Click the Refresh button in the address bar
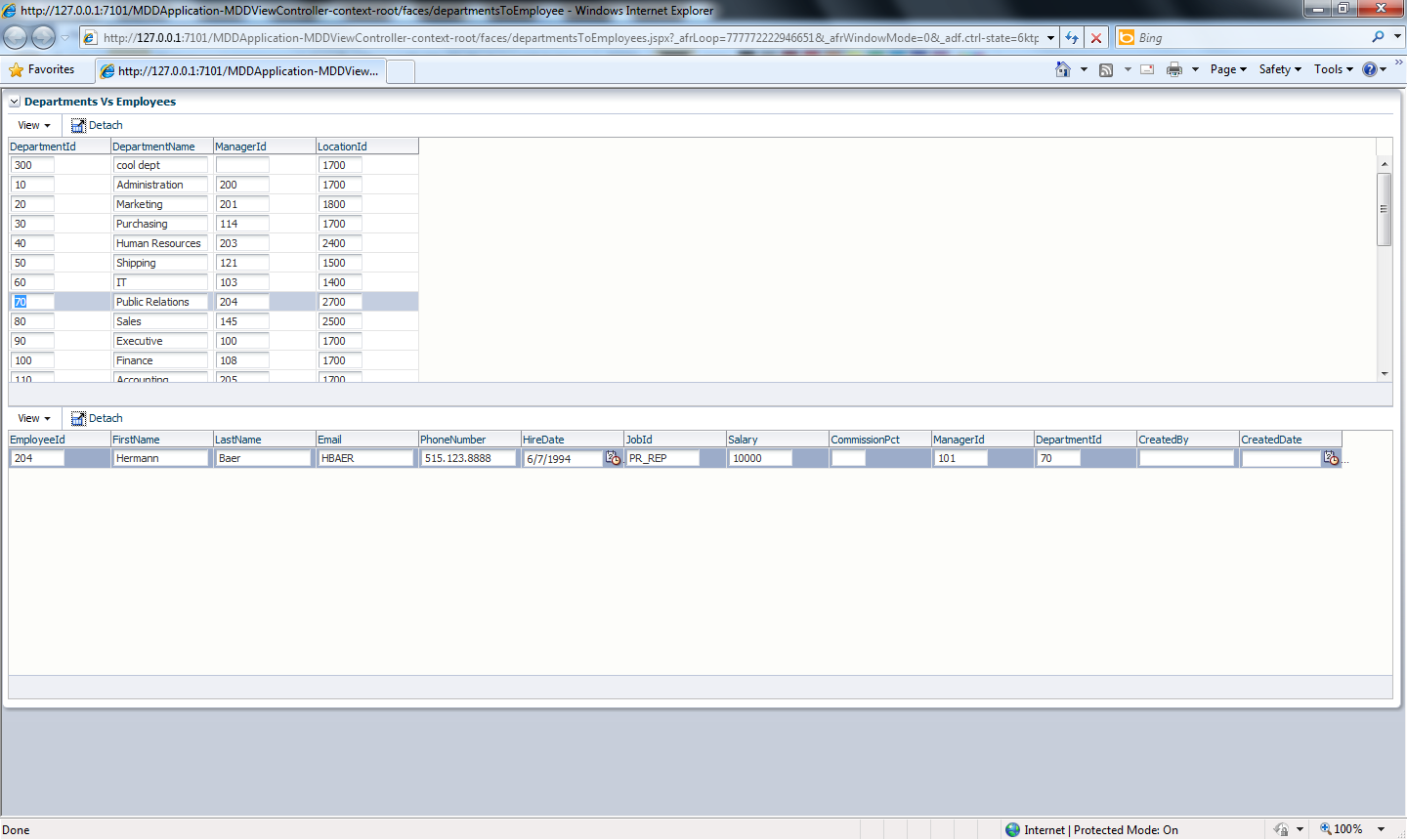This screenshot has width=1407, height=840. [x=1073, y=37]
